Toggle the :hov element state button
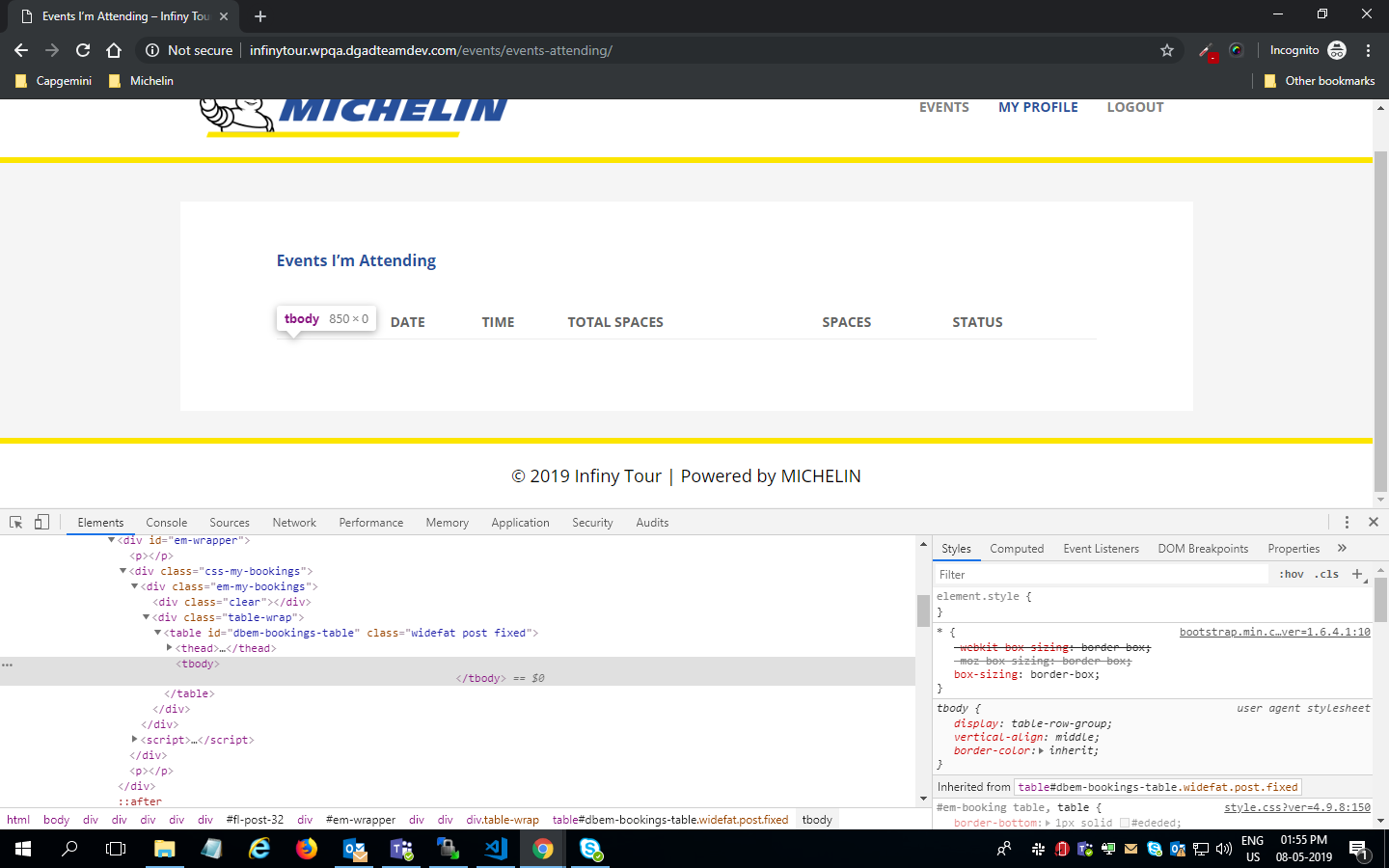The width and height of the screenshot is (1389, 868). [1292, 574]
